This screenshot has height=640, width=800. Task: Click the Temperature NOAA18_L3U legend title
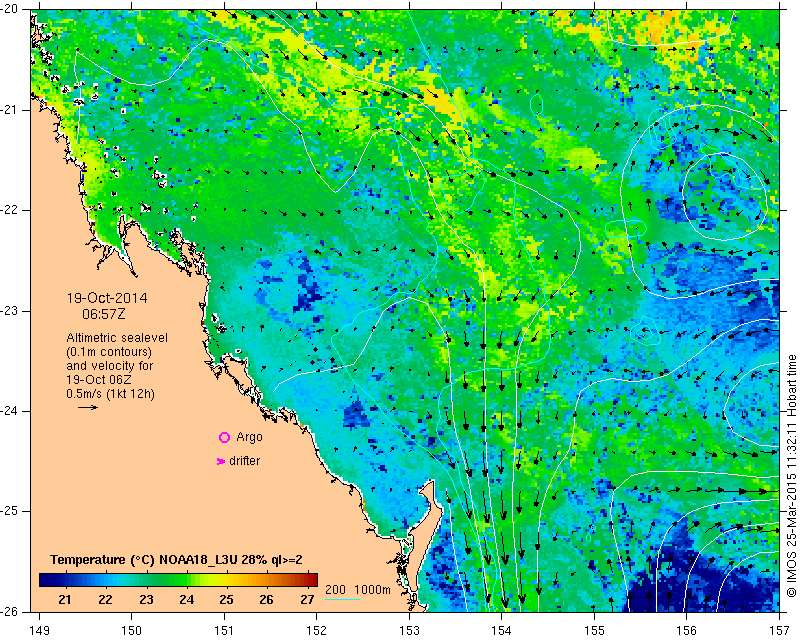176,560
